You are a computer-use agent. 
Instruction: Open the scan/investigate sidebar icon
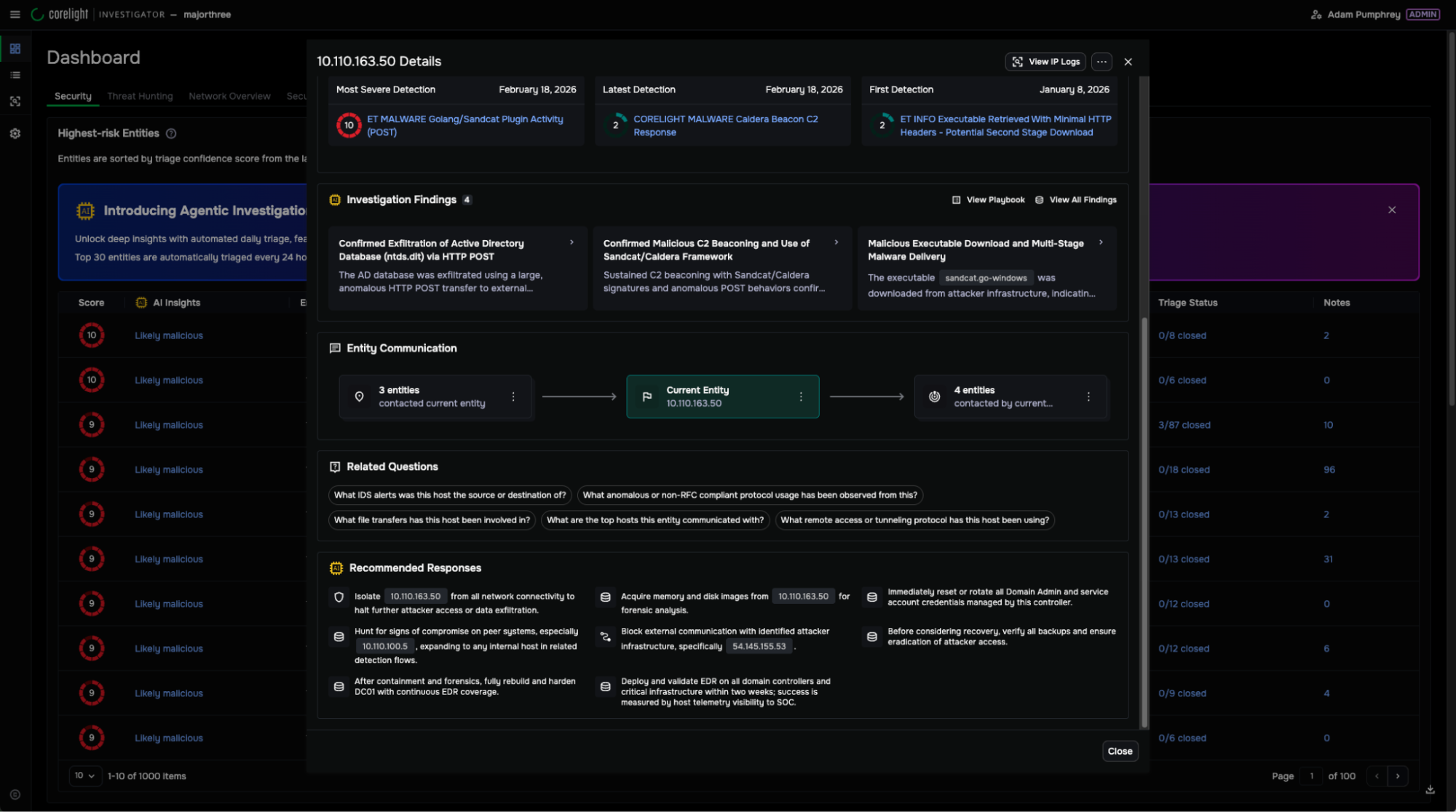point(15,101)
